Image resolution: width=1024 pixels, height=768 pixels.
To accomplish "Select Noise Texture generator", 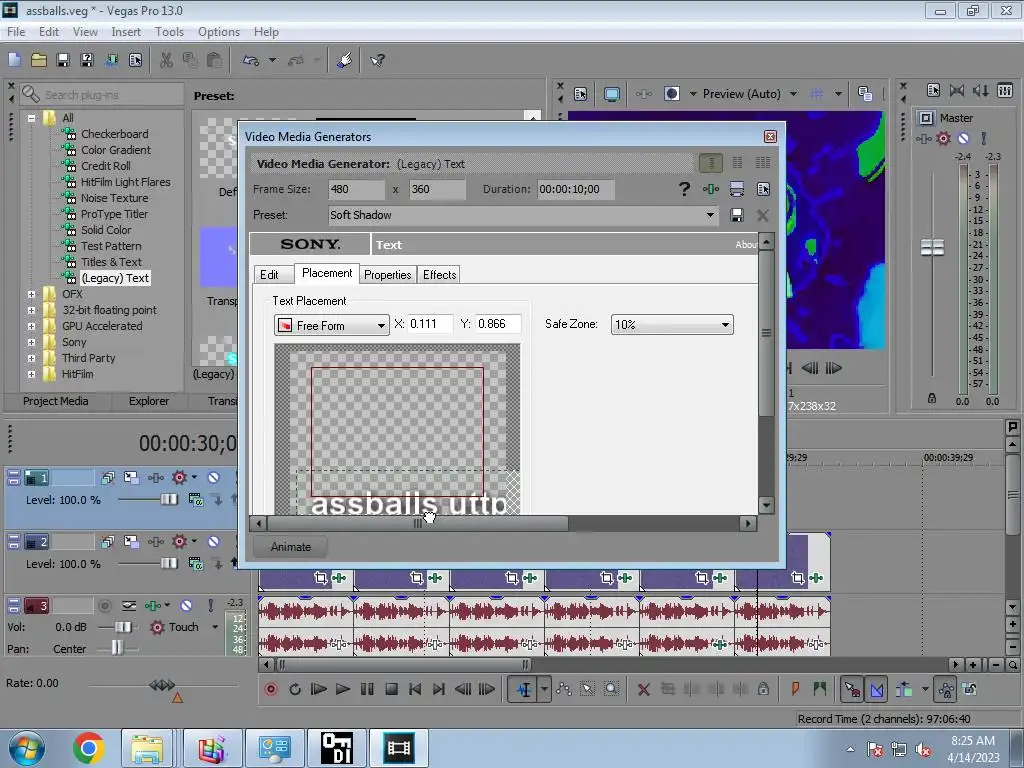I will click(x=114, y=199).
